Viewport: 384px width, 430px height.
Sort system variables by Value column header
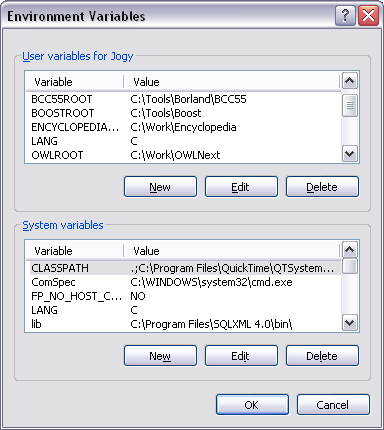tap(232, 251)
